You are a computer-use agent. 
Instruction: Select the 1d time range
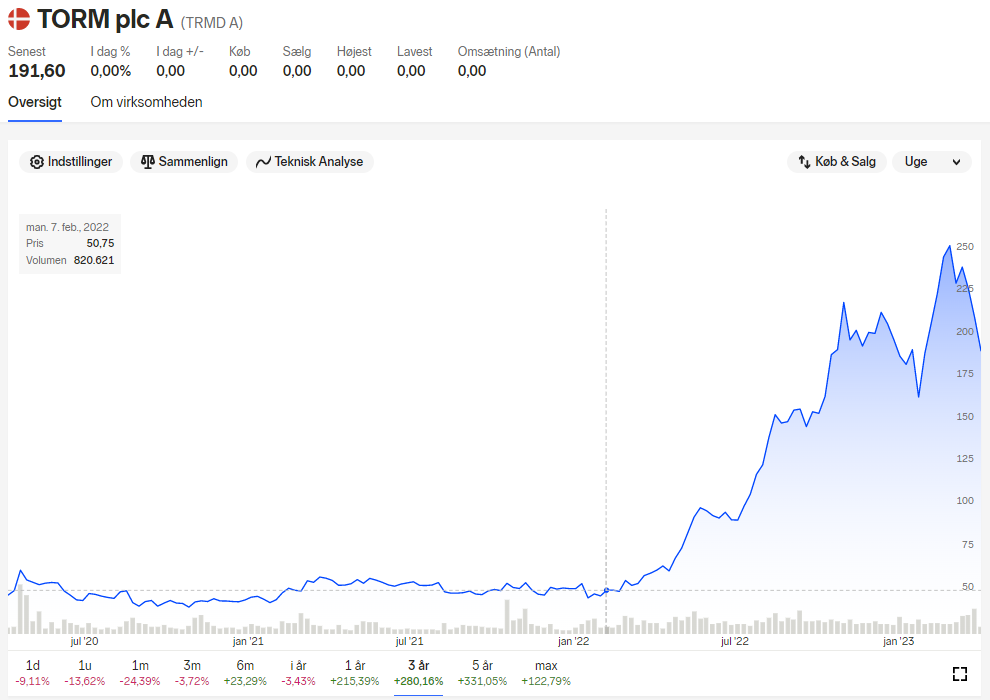tap(33, 673)
